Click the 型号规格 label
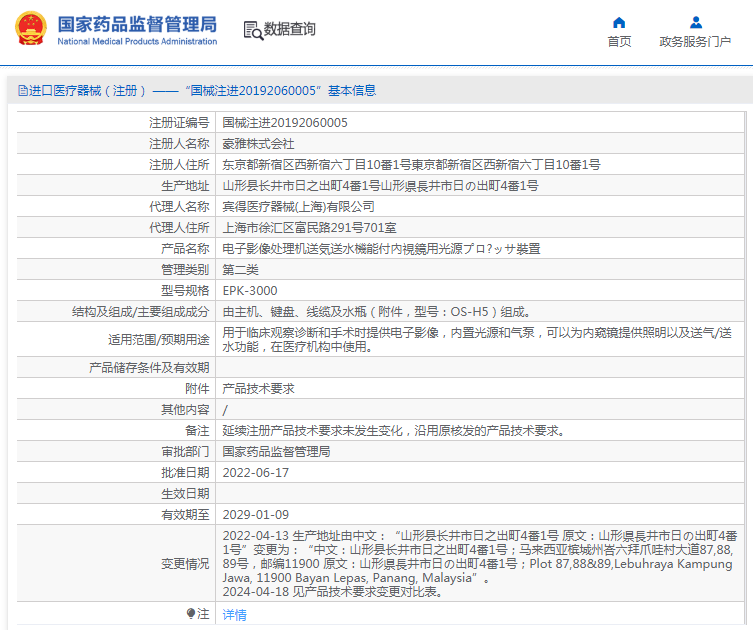The image size is (753, 630). pos(185,291)
